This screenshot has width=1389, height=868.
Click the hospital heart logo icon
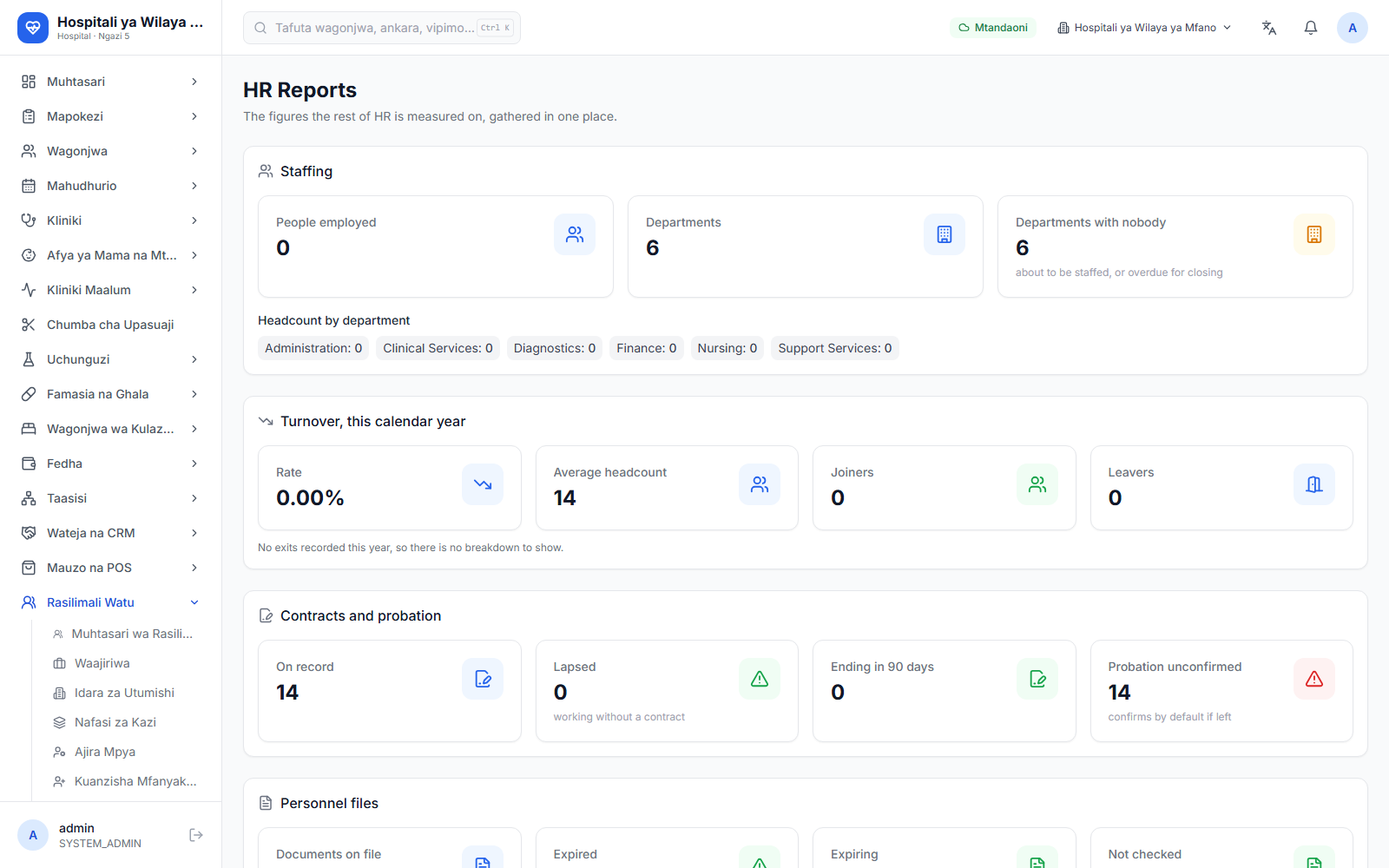[x=33, y=28]
